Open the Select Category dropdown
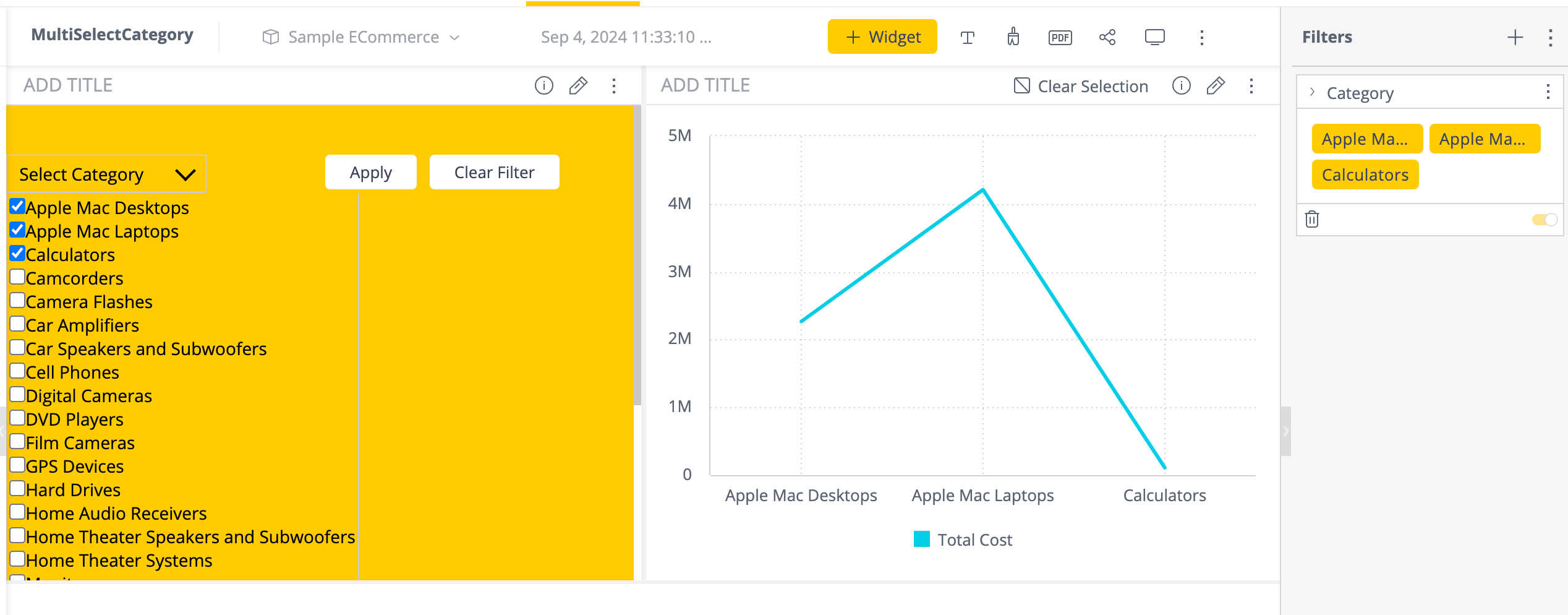 (x=106, y=174)
